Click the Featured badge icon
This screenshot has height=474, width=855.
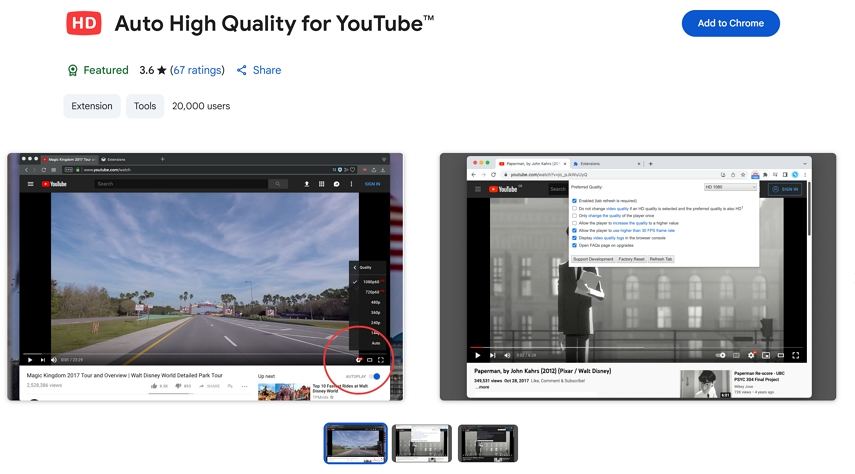73,70
